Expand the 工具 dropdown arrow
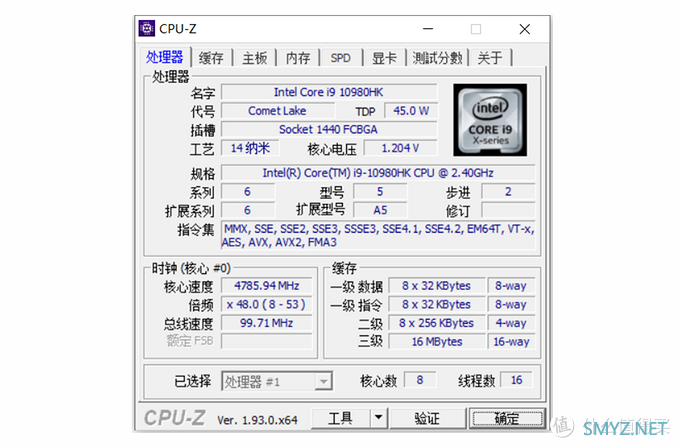The height and width of the screenshot is (448, 680). [x=379, y=419]
